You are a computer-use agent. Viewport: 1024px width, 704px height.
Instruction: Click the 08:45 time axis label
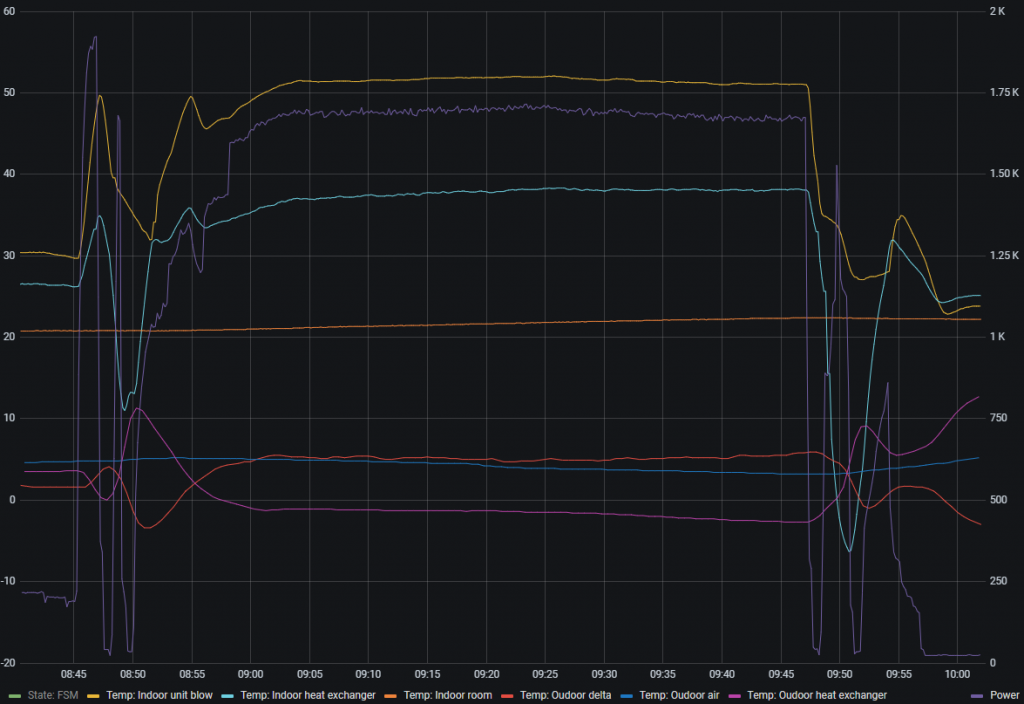pyautogui.click(x=74, y=674)
